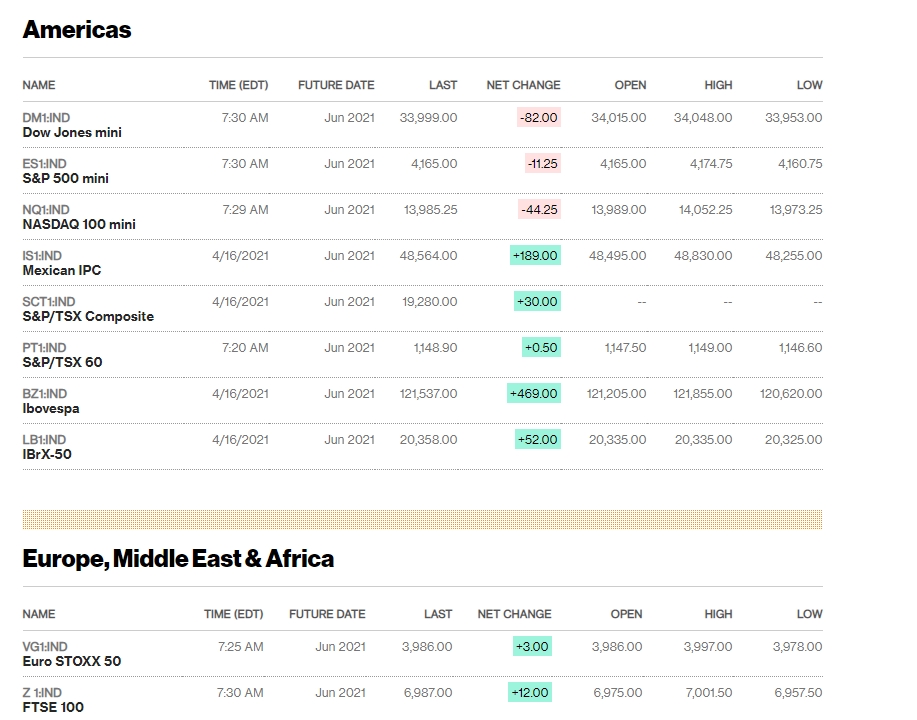Image resolution: width=917 pixels, height=720 pixels.
Task: Open the Euro STOXX 50 link
Action: (x=72, y=661)
